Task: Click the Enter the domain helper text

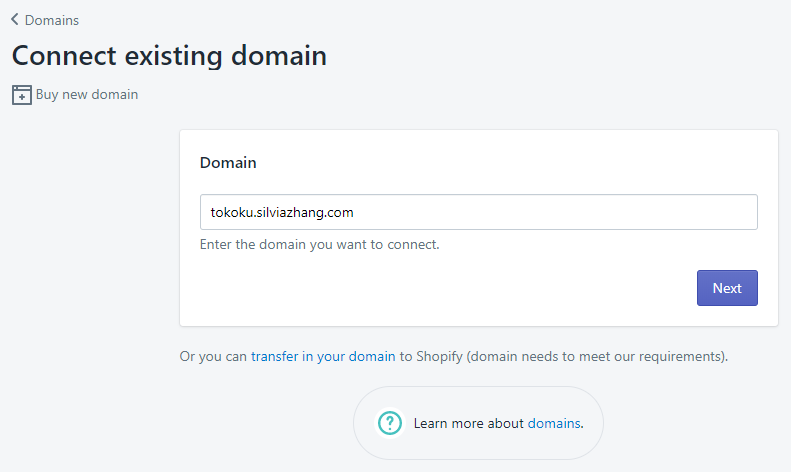Action: (319, 245)
